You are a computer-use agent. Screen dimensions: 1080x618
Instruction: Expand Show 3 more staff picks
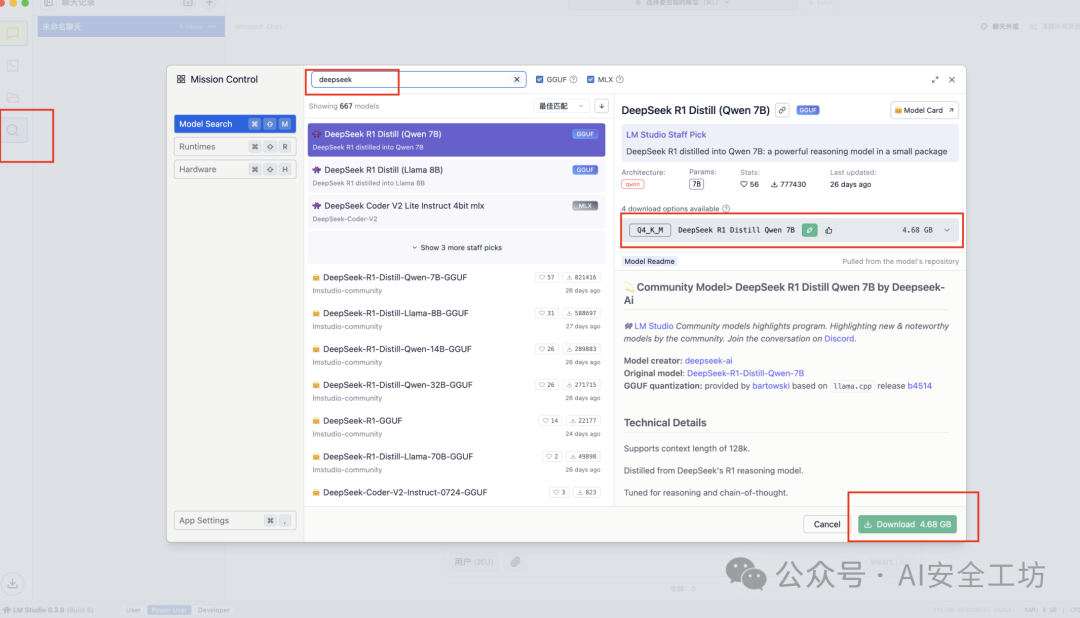pyautogui.click(x=457, y=247)
